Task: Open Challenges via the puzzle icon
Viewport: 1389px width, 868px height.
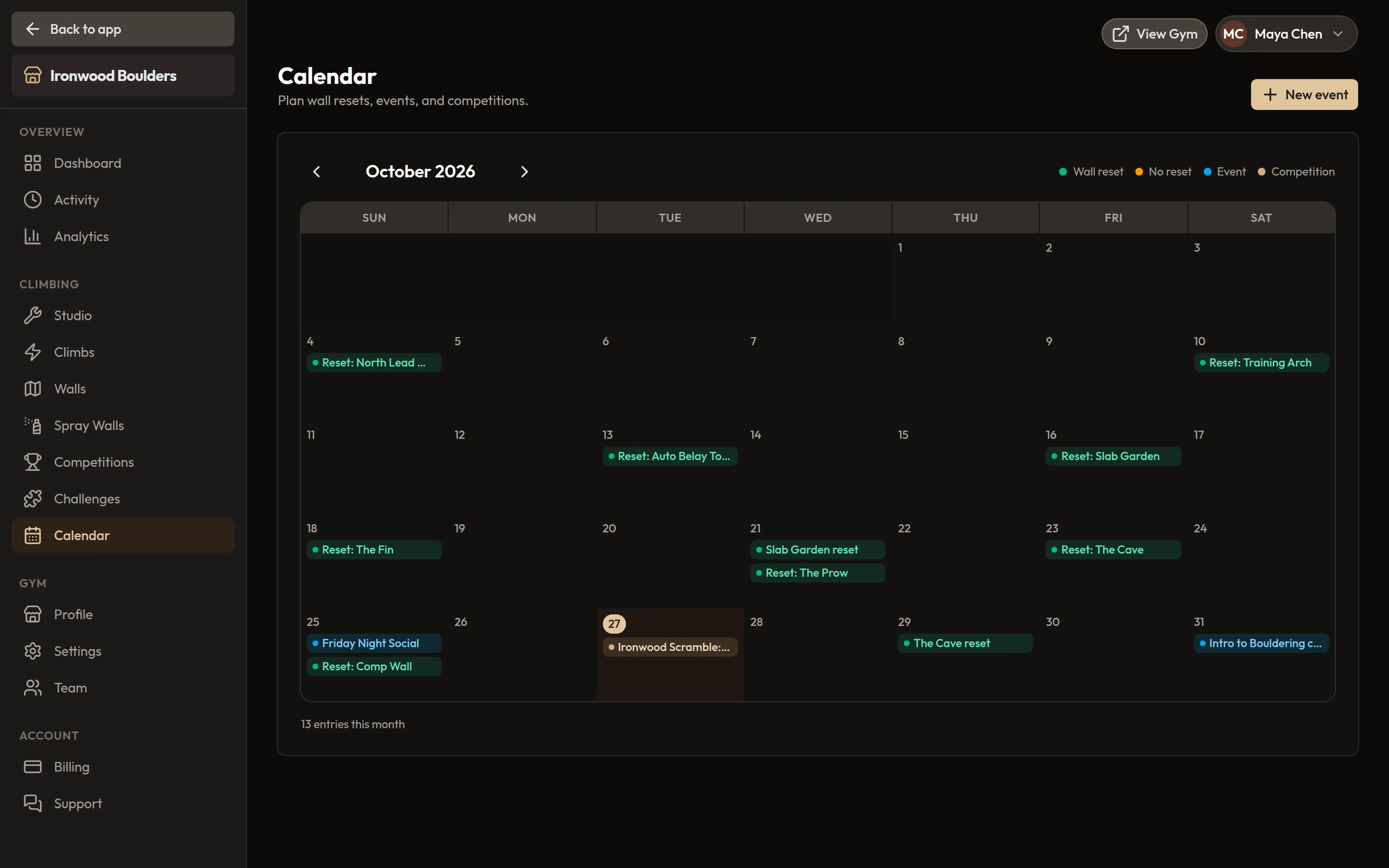Action: [33, 499]
